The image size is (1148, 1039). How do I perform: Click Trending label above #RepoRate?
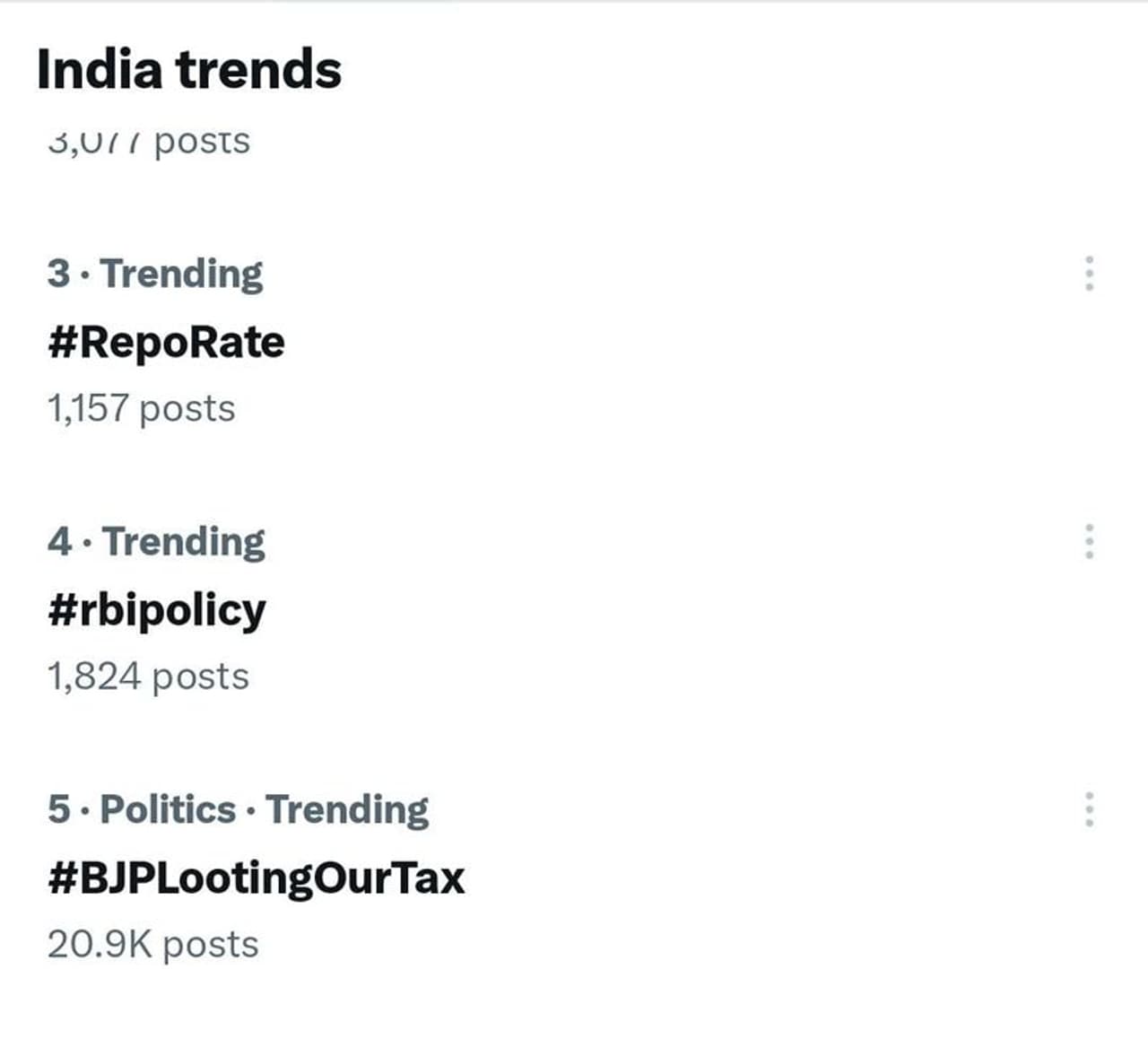coord(182,274)
